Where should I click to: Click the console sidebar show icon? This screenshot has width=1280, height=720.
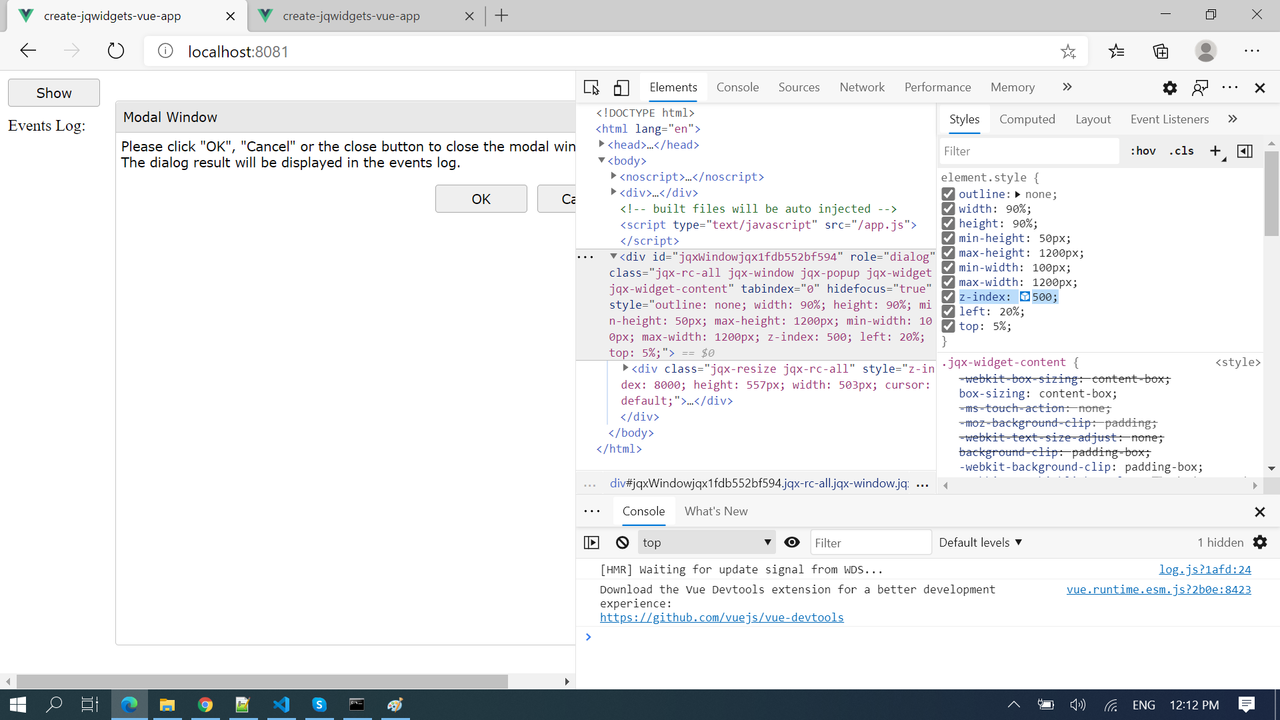[592, 542]
